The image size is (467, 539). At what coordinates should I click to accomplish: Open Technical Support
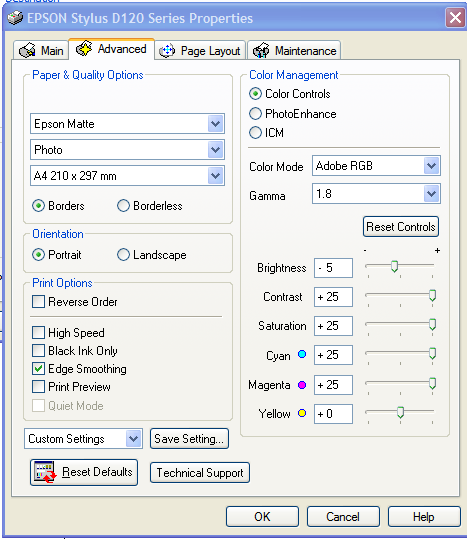[x=200, y=473]
